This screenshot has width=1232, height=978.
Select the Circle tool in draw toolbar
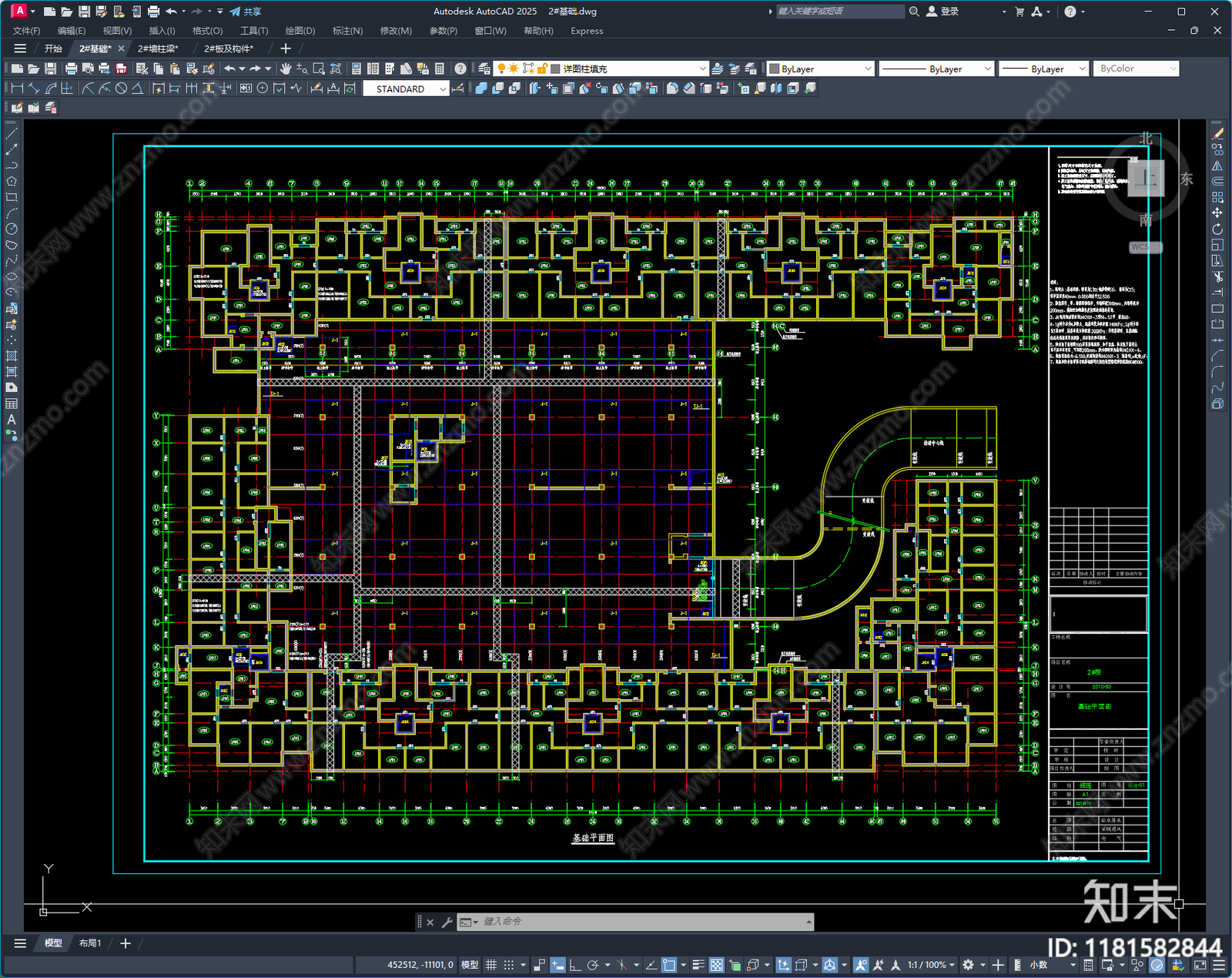click(x=12, y=229)
